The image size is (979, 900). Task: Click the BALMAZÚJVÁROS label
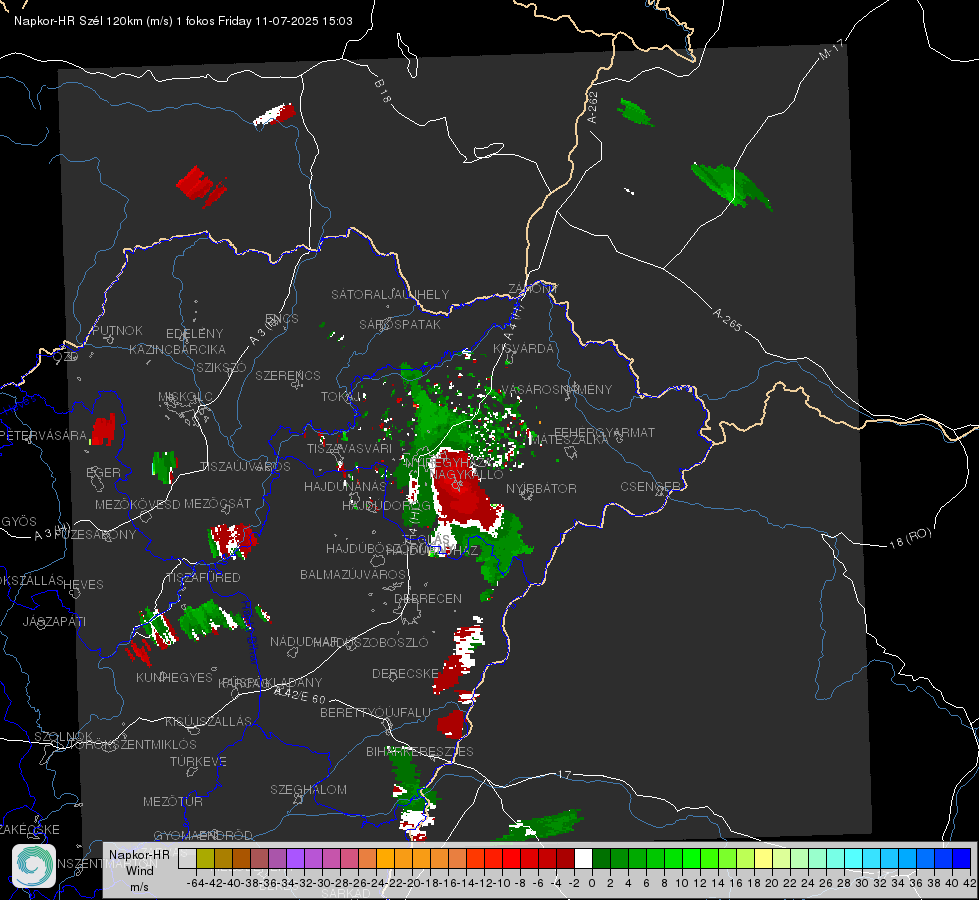tap(353, 574)
